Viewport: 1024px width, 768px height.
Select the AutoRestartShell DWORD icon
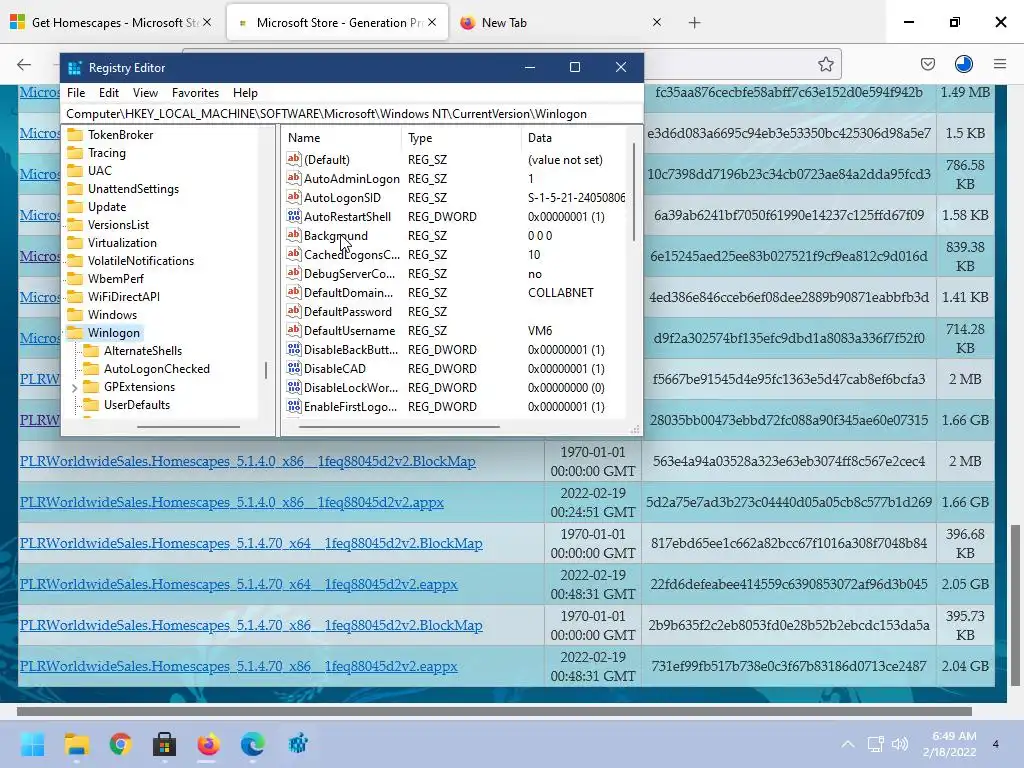tap(294, 216)
